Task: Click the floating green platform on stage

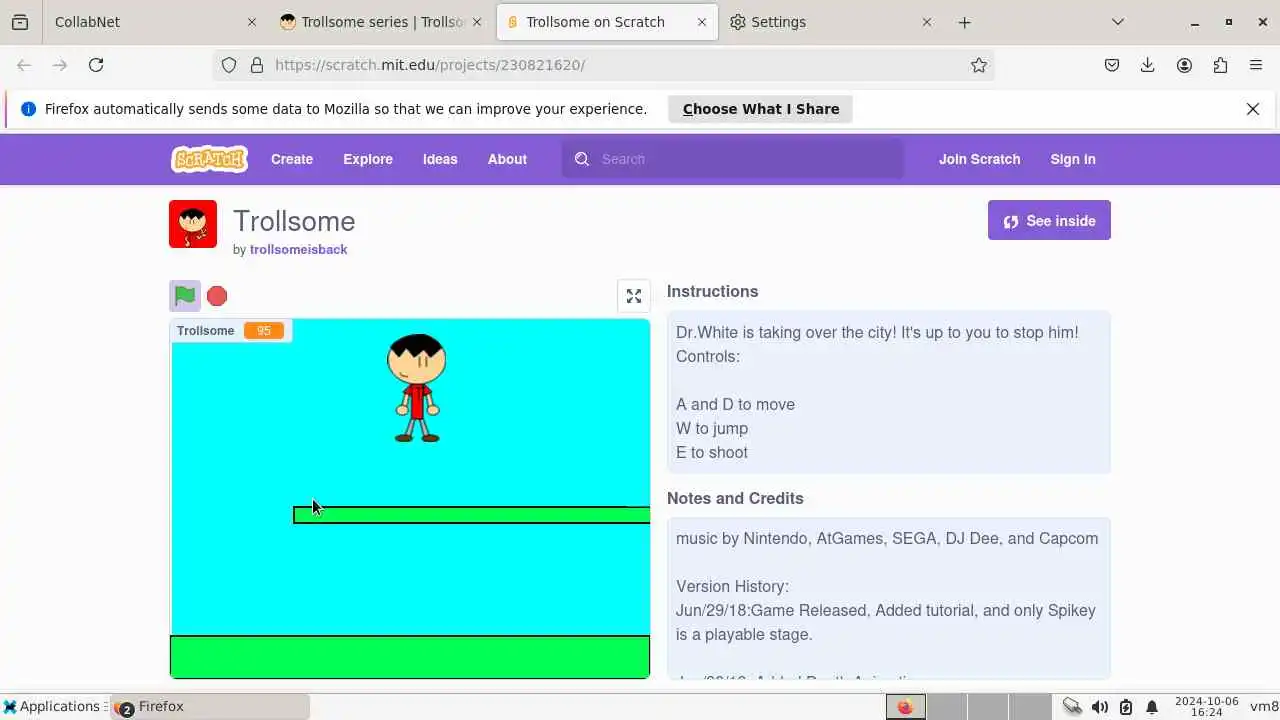Action: point(471,515)
